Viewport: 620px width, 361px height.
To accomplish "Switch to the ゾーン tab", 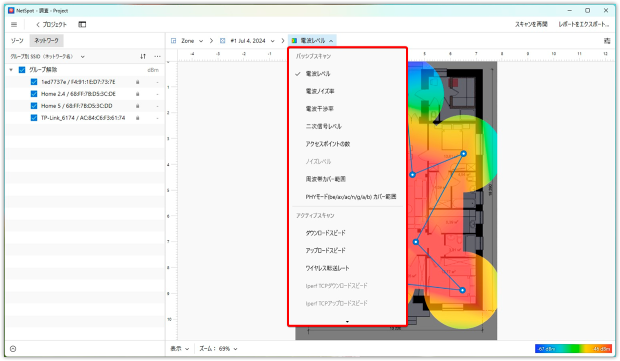I will click(17, 41).
